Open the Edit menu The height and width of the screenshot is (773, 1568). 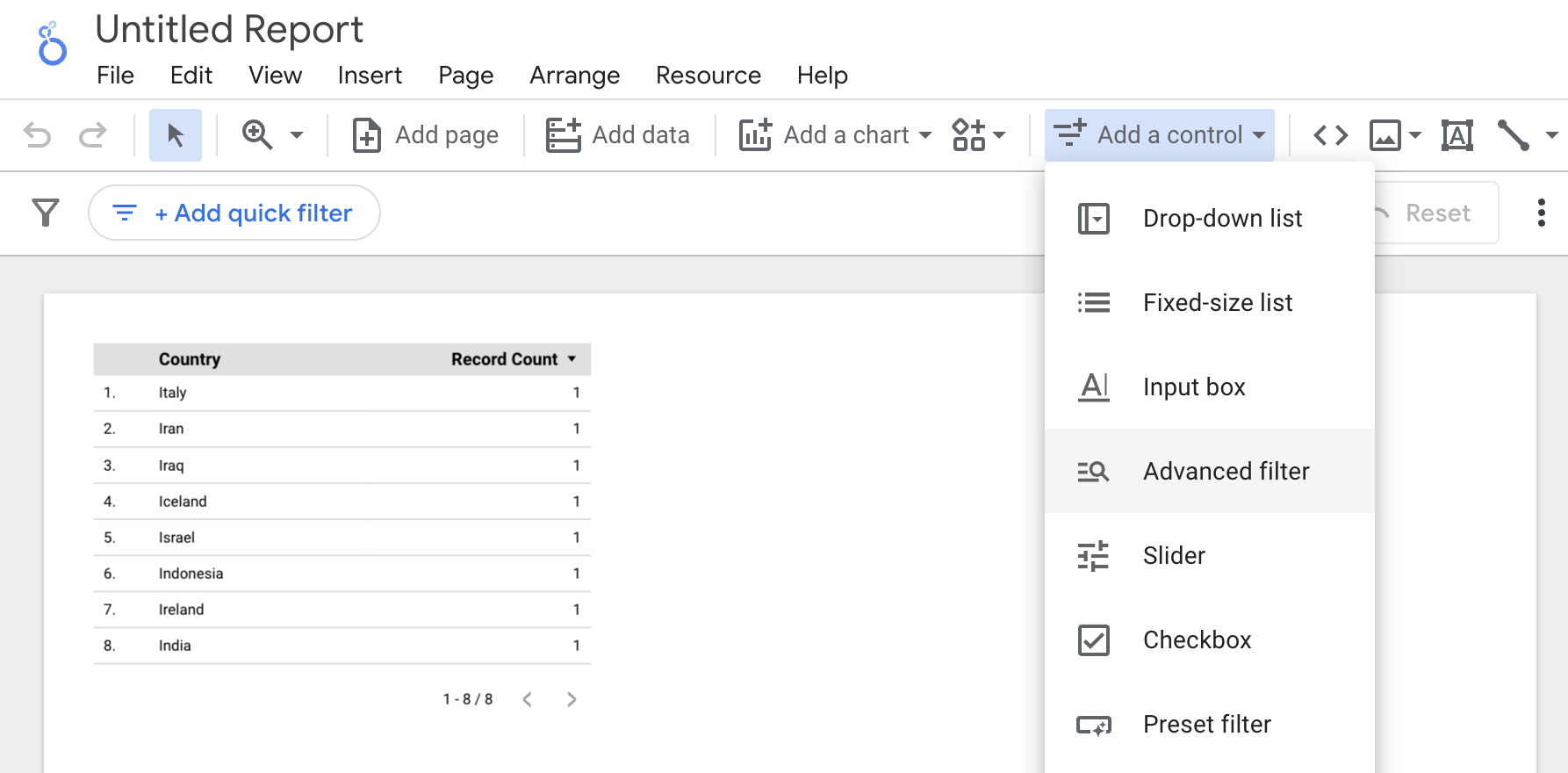point(191,76)
